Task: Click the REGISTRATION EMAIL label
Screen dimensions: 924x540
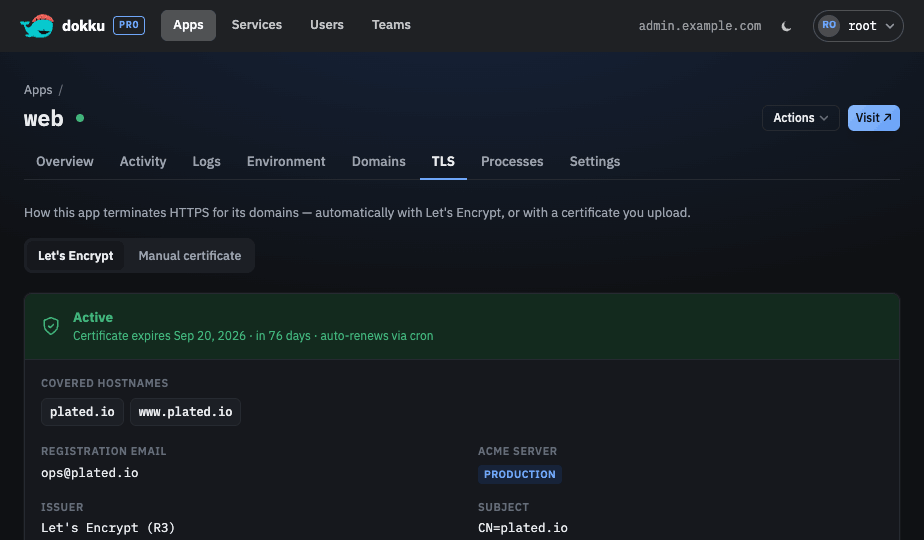Action: 104,451
